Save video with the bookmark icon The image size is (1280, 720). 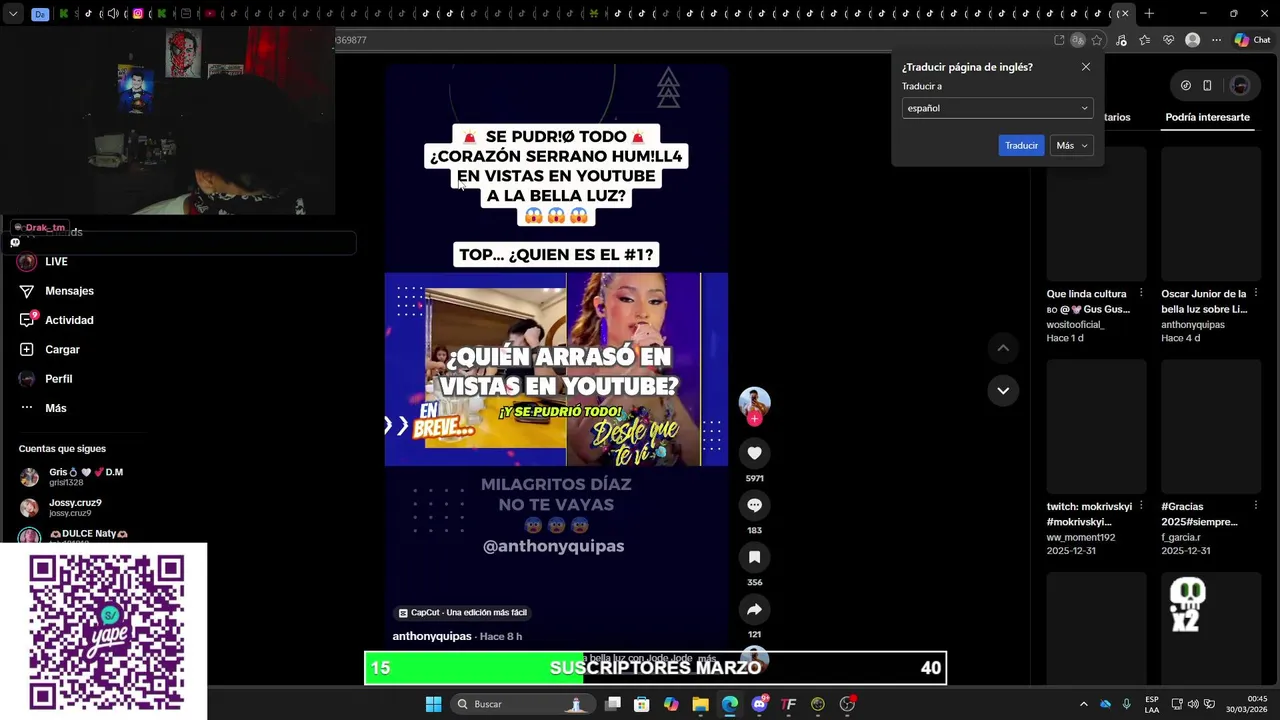click(x=754, y=557)
